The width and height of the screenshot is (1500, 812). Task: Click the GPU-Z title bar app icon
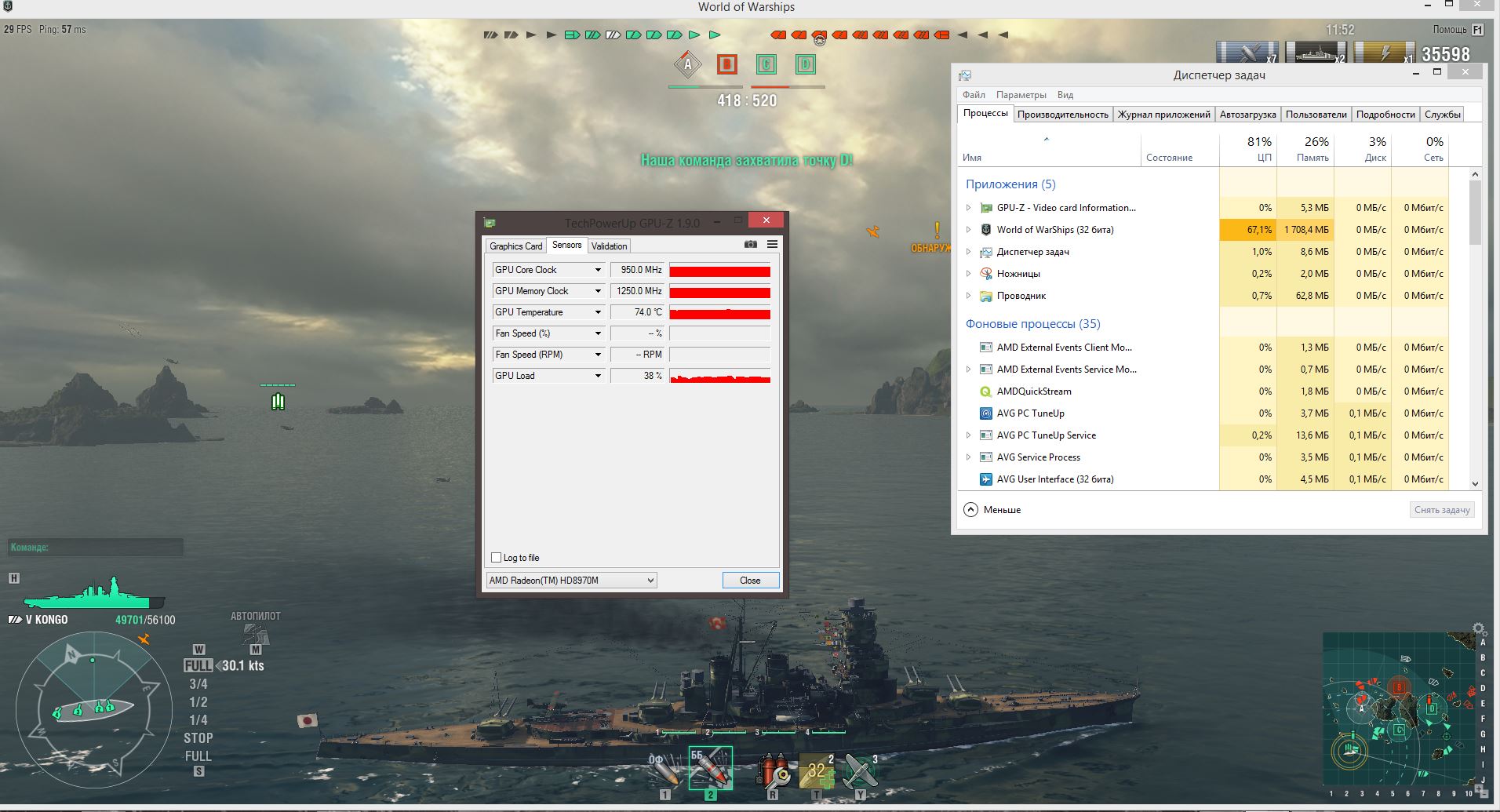(x=490, y=223)
